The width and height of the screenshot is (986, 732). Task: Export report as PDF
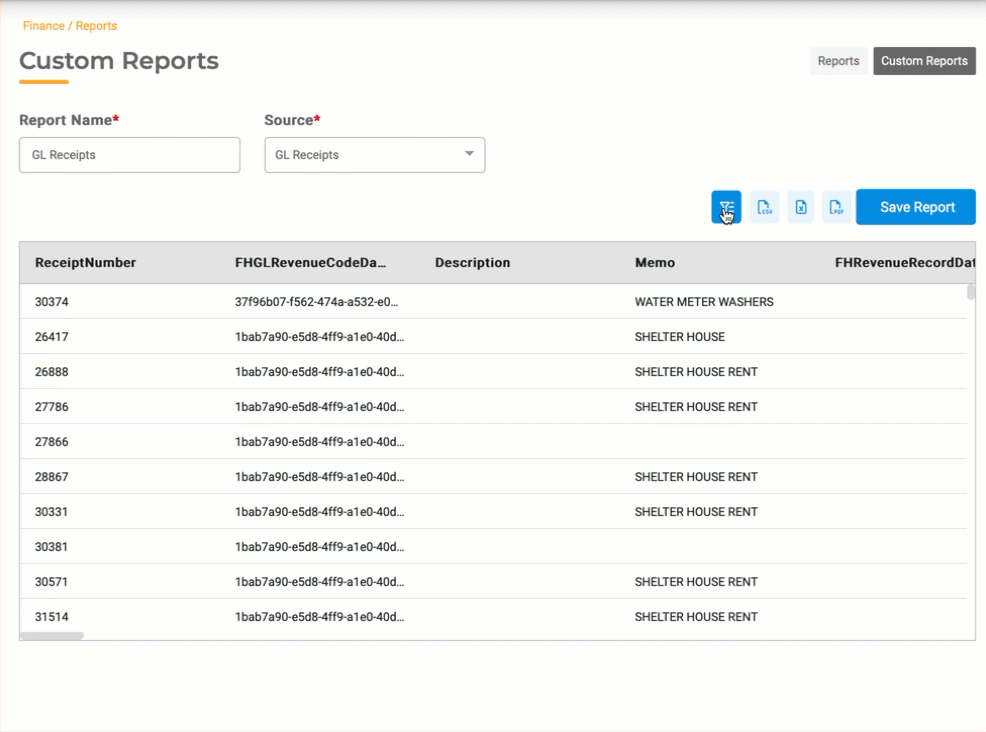pyautogui.click(x=837, y=207)
